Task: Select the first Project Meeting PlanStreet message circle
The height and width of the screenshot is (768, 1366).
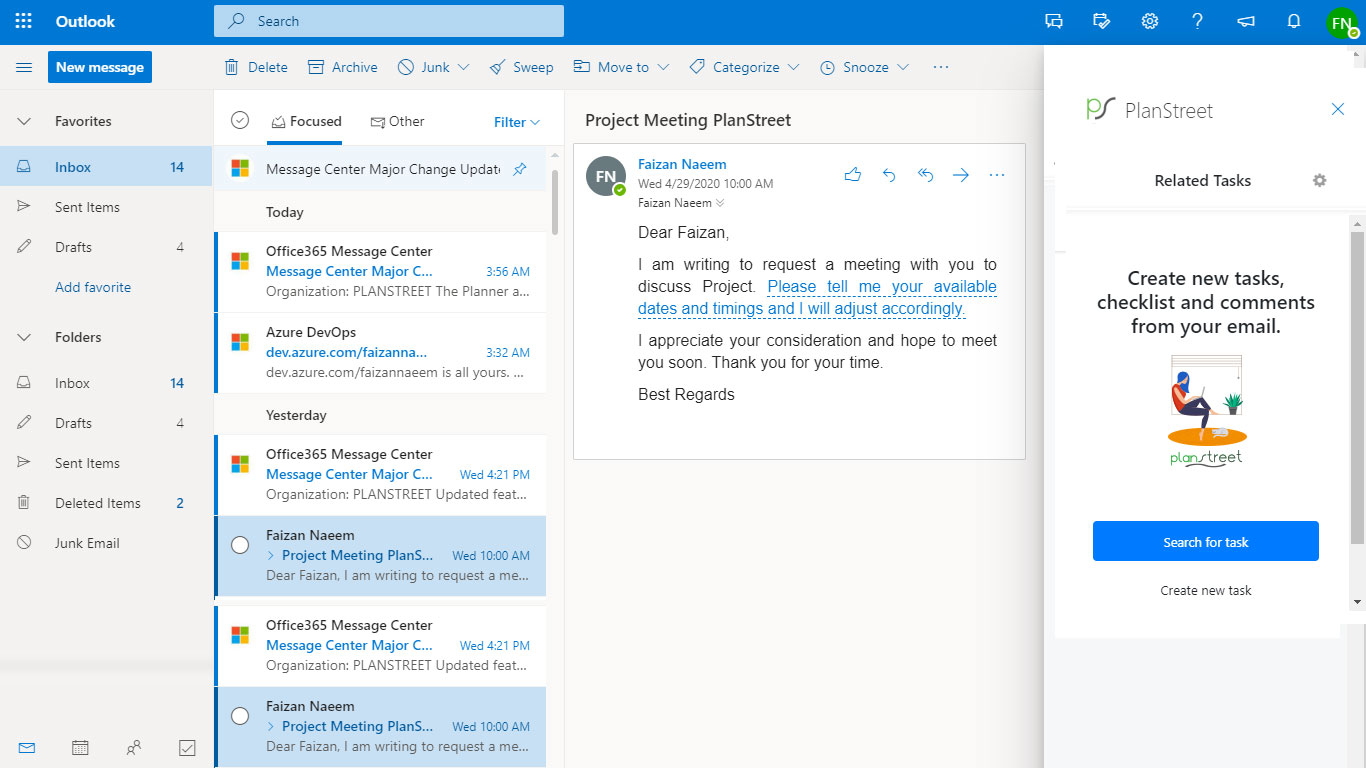Action: (x=240, y=545)
